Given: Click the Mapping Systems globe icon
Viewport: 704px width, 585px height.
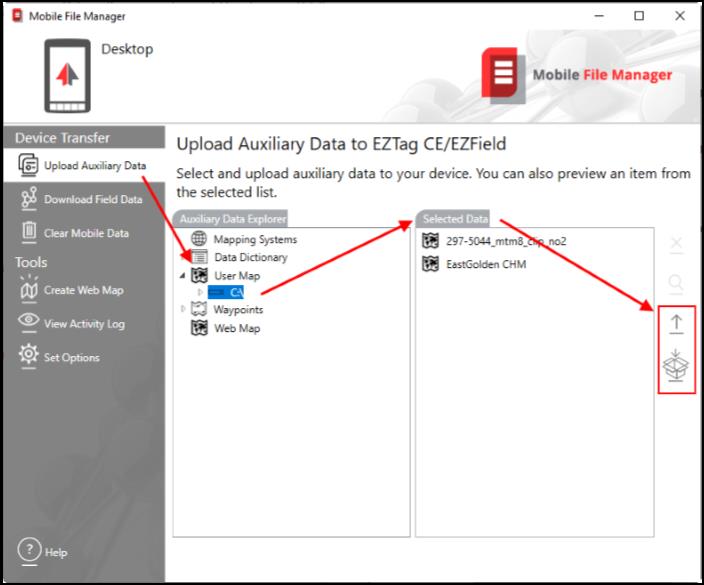Looking at the screenshot, I should click(x=199, y=238).
